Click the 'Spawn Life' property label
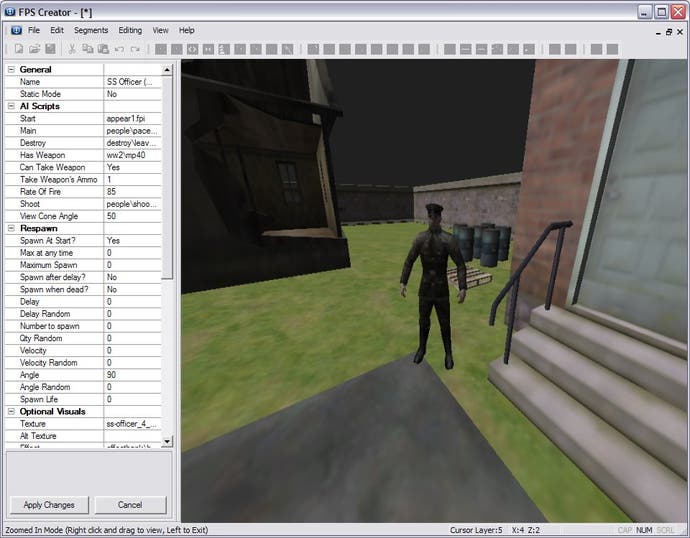 (39, 399)
